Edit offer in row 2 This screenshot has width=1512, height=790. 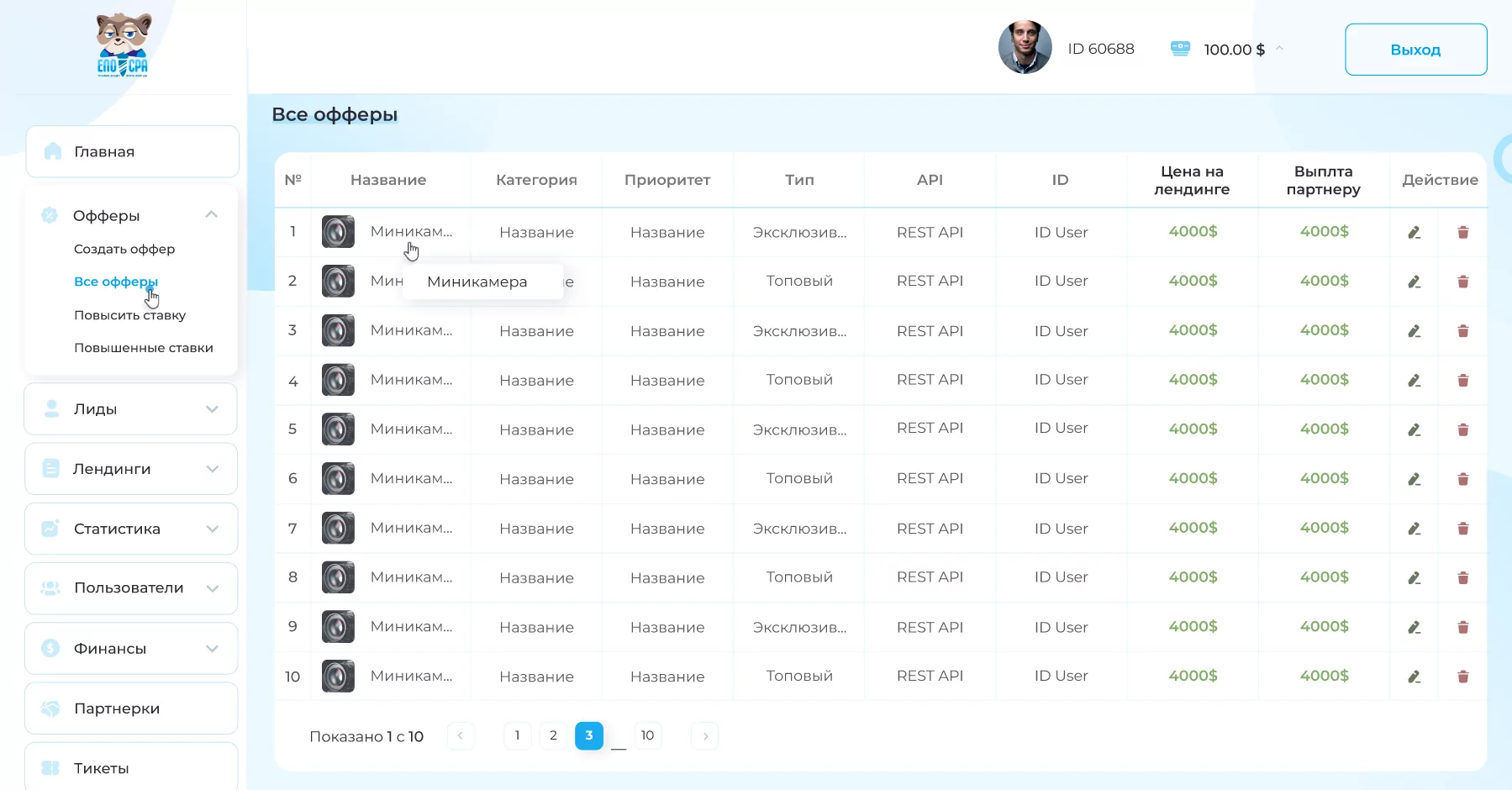1415,282
